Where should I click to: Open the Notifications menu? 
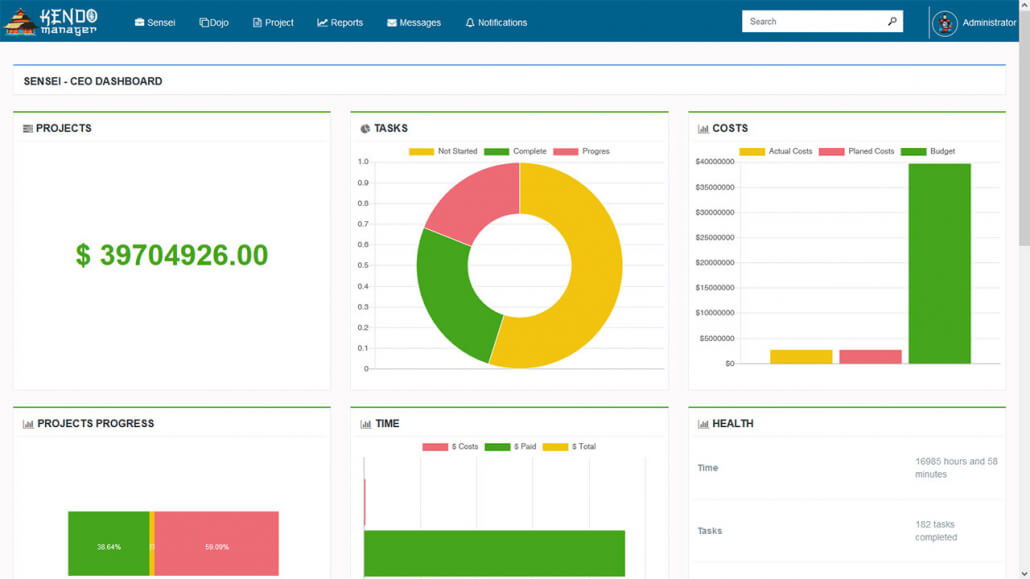tap(495, 22)
